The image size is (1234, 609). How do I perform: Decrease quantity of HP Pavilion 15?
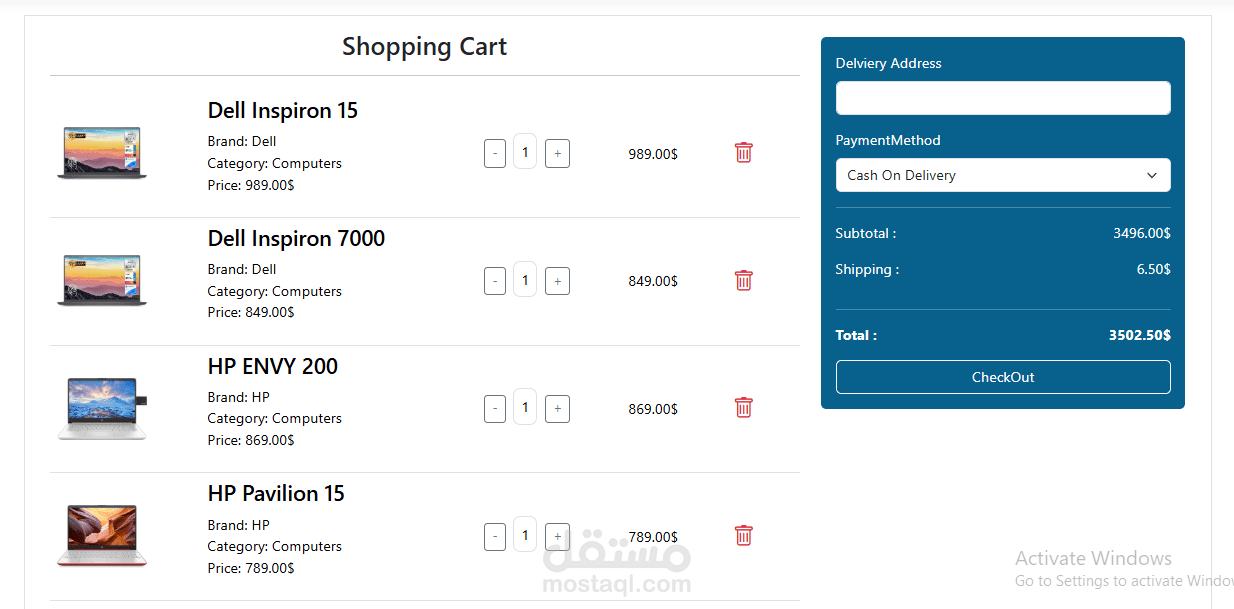point(494,537)
